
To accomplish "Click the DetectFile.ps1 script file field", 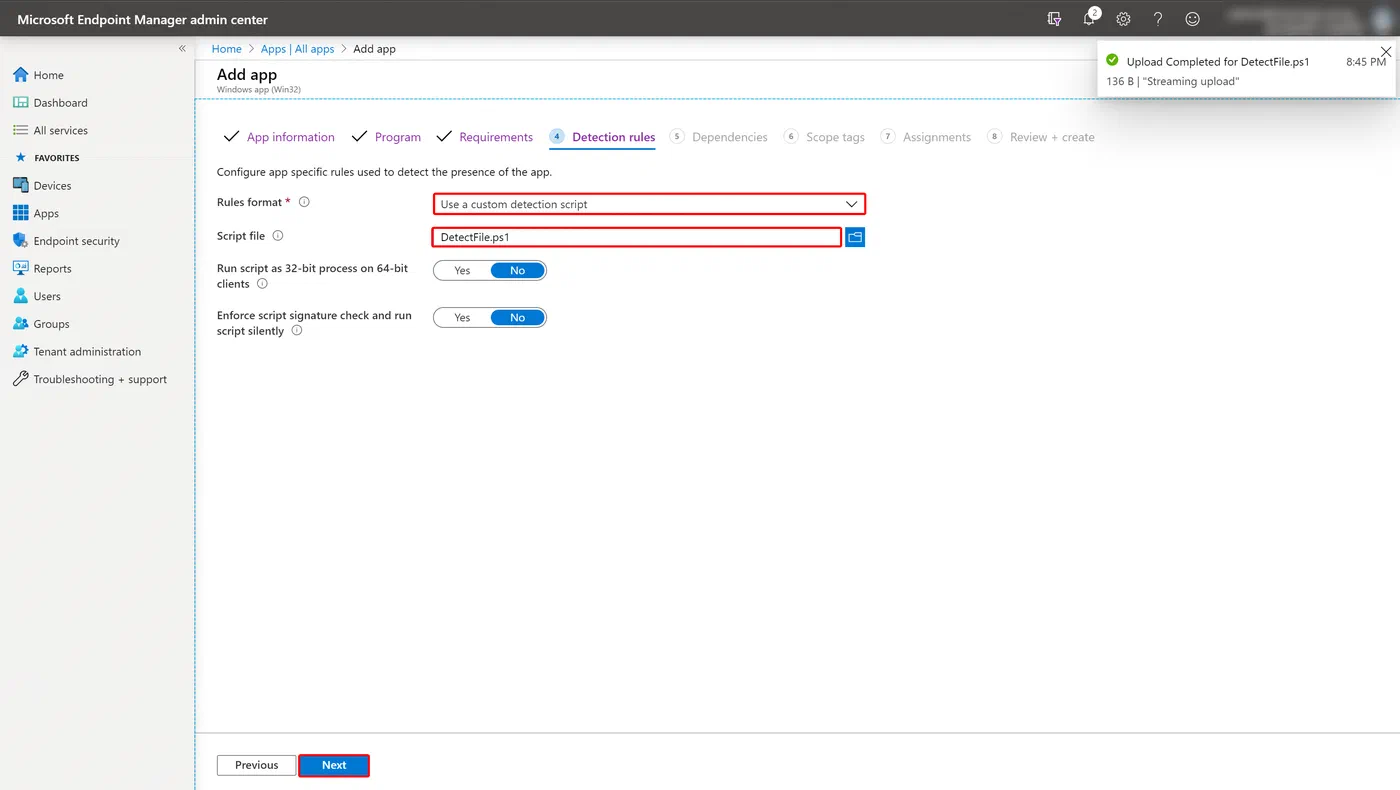I will (x=636, y=237).
